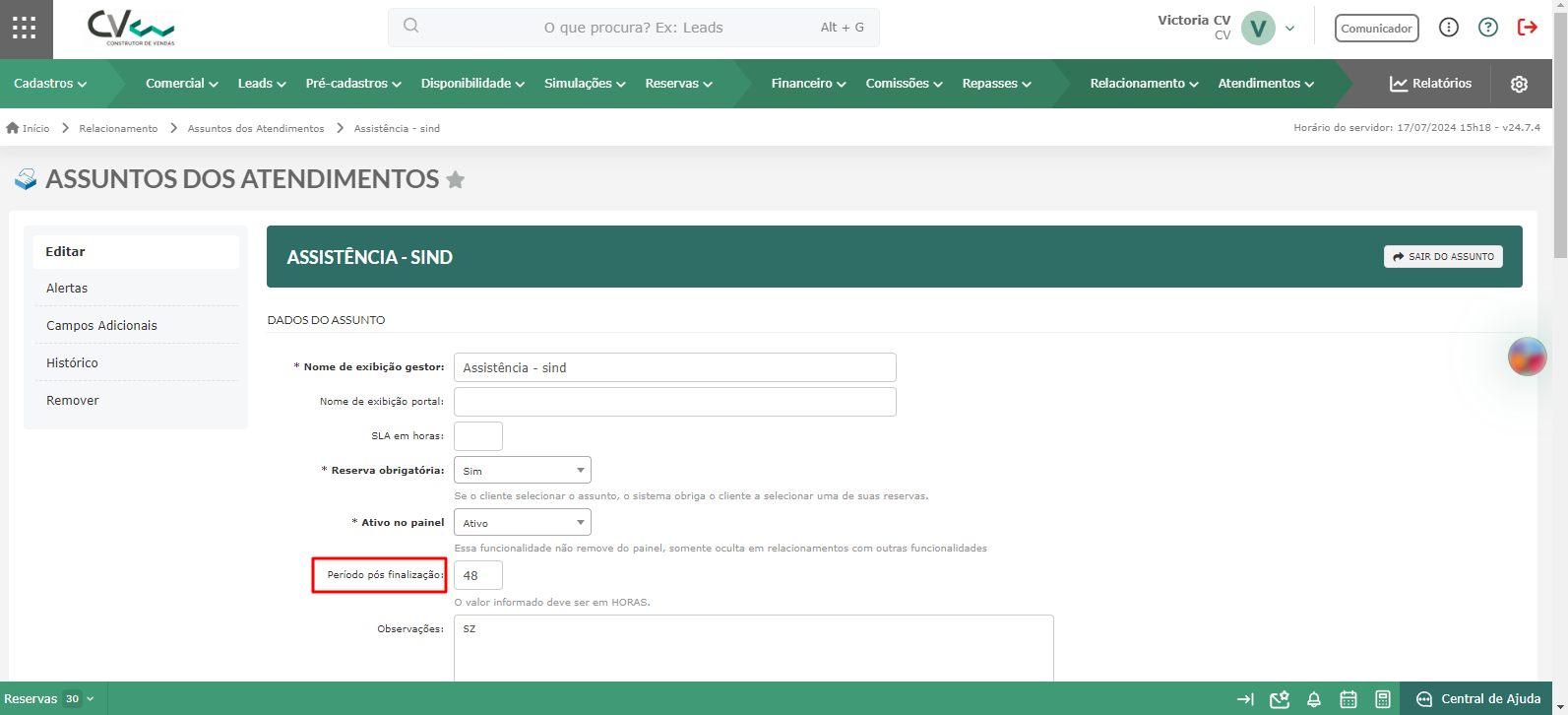Focus the Nome de exibição portal field

point(675,402)
